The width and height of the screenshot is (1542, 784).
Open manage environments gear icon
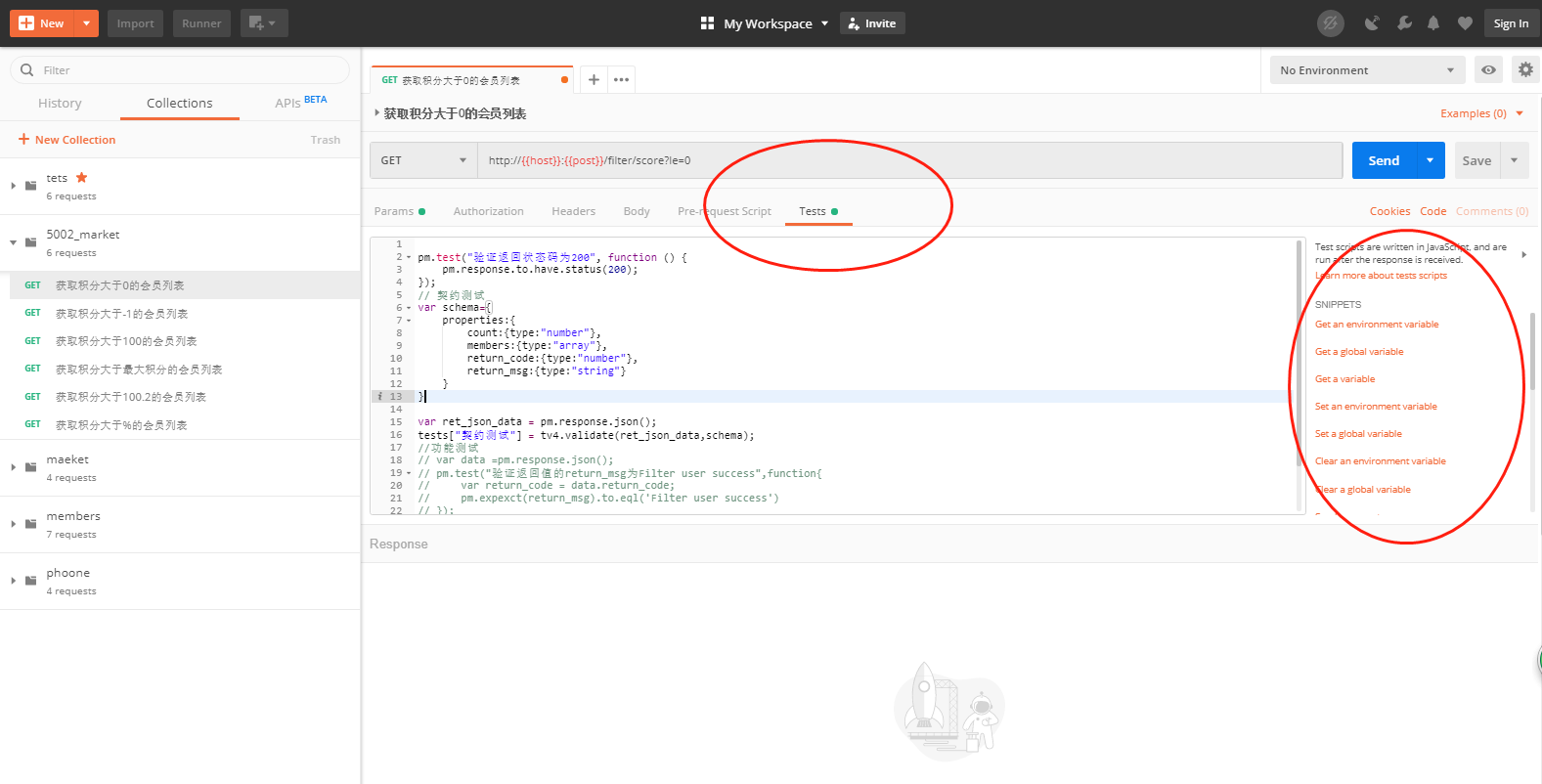[x=1525, y=69]
